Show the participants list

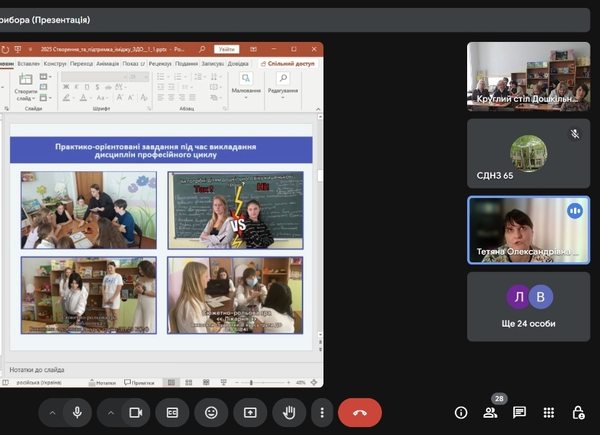click(x=489, y=412)
